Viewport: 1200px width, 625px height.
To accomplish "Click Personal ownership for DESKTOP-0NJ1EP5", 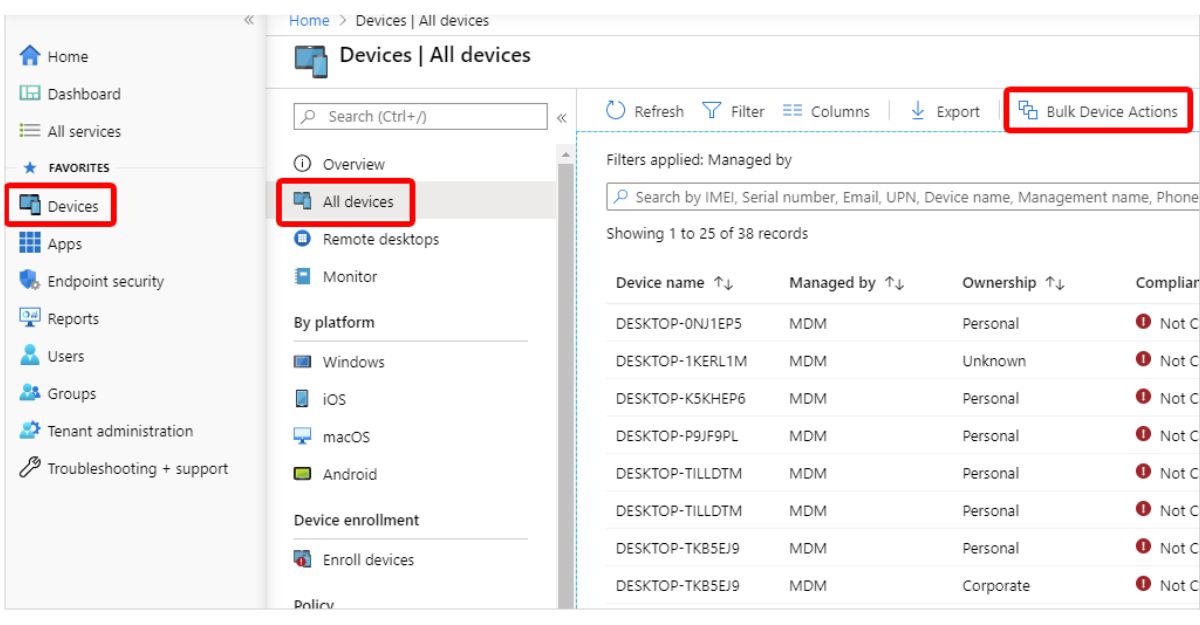I will click(x=991, y=324).
